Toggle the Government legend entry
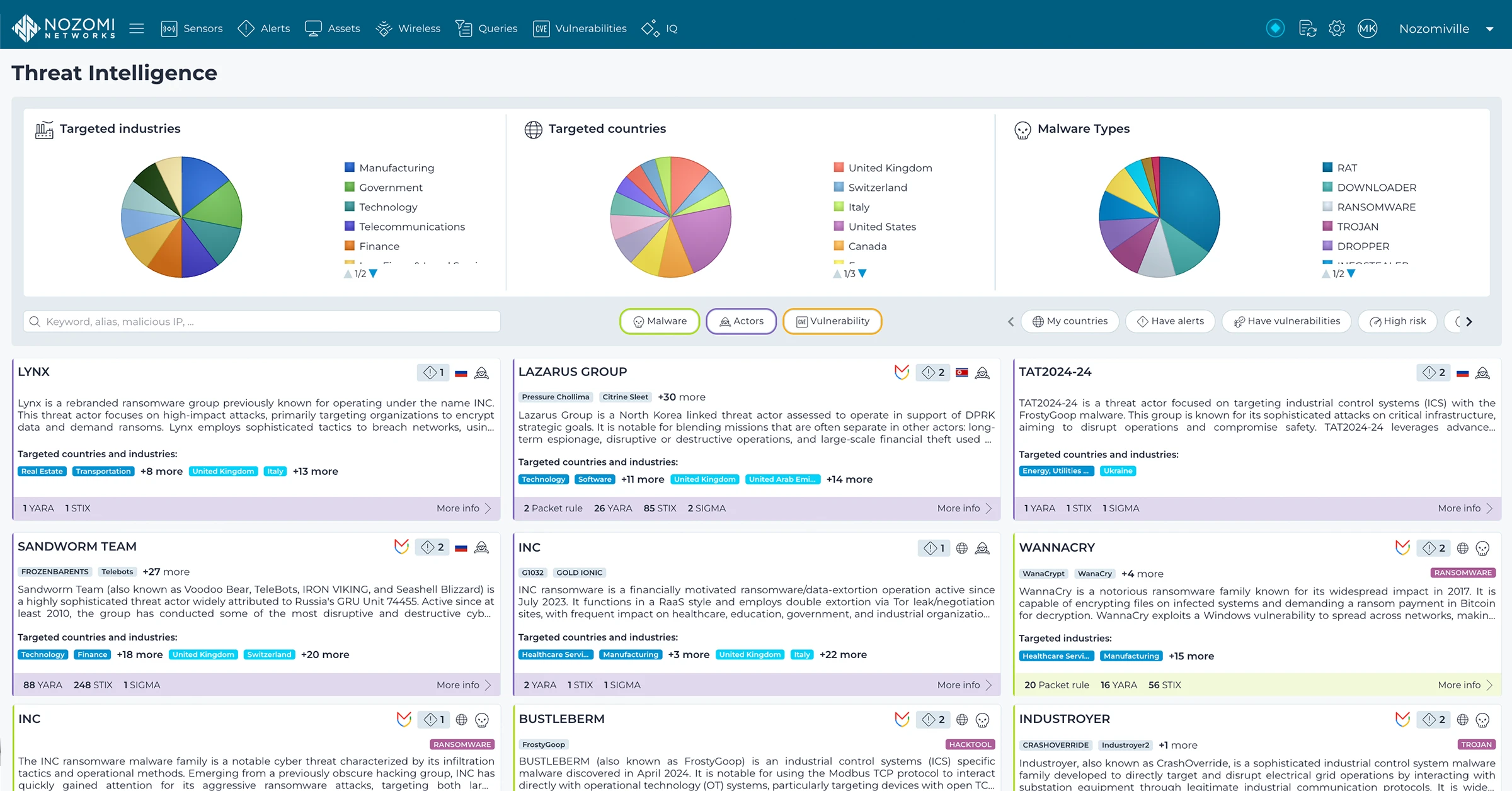Screen dimensions: 1512x791 click(384, 187)
